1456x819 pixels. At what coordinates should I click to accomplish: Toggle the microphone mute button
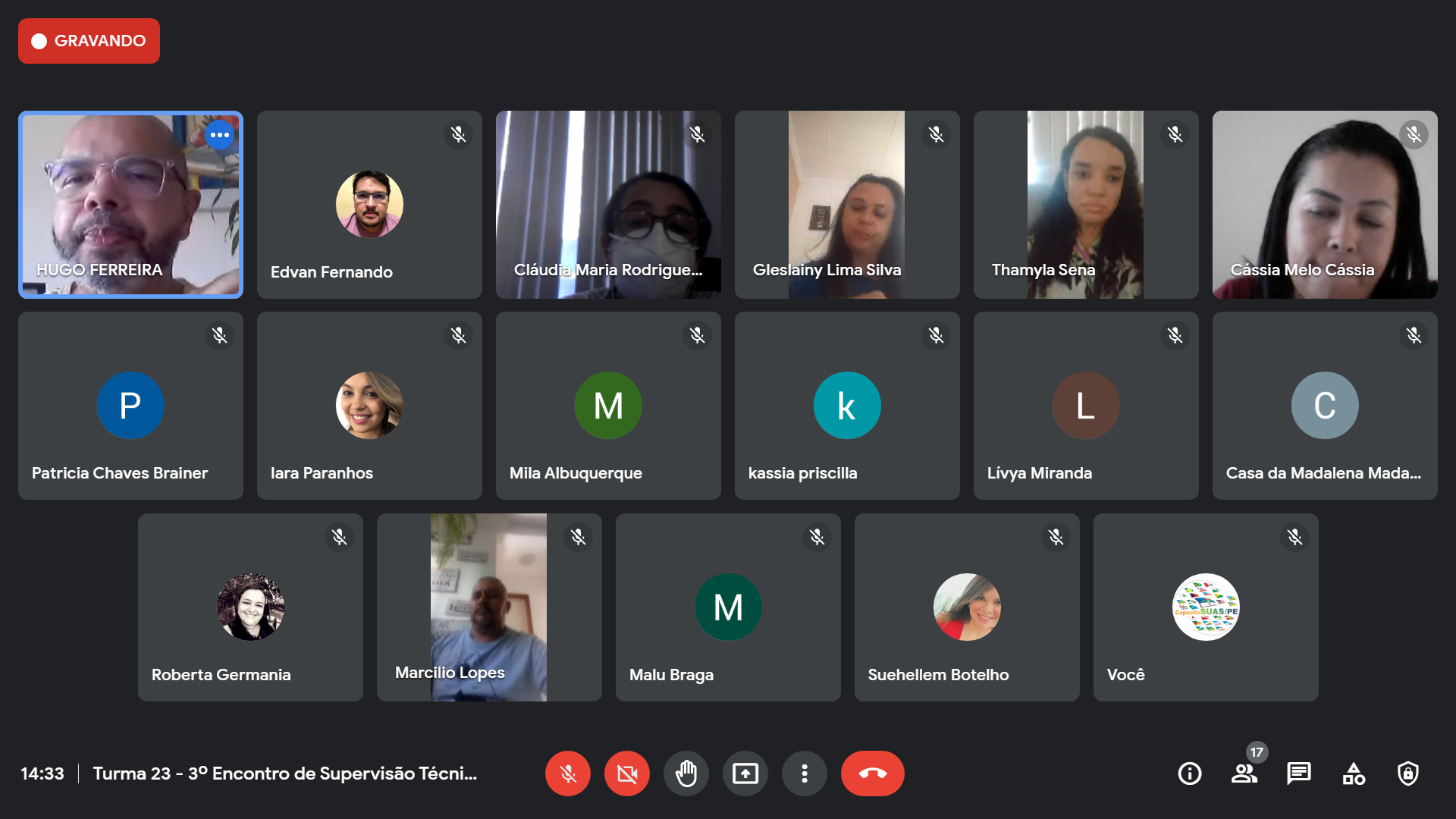pos(567,773)
